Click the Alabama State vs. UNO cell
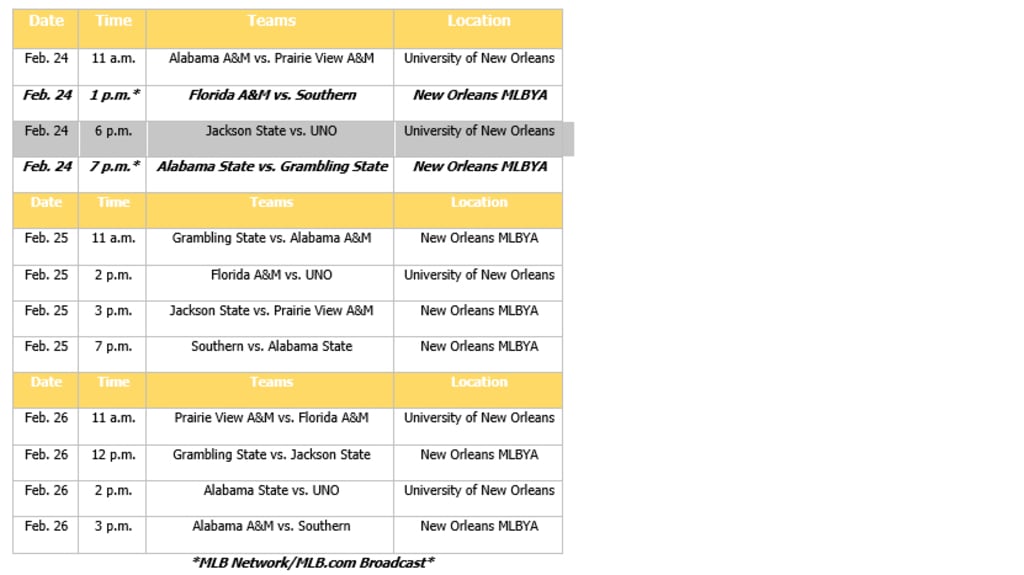 click(271, 491)
